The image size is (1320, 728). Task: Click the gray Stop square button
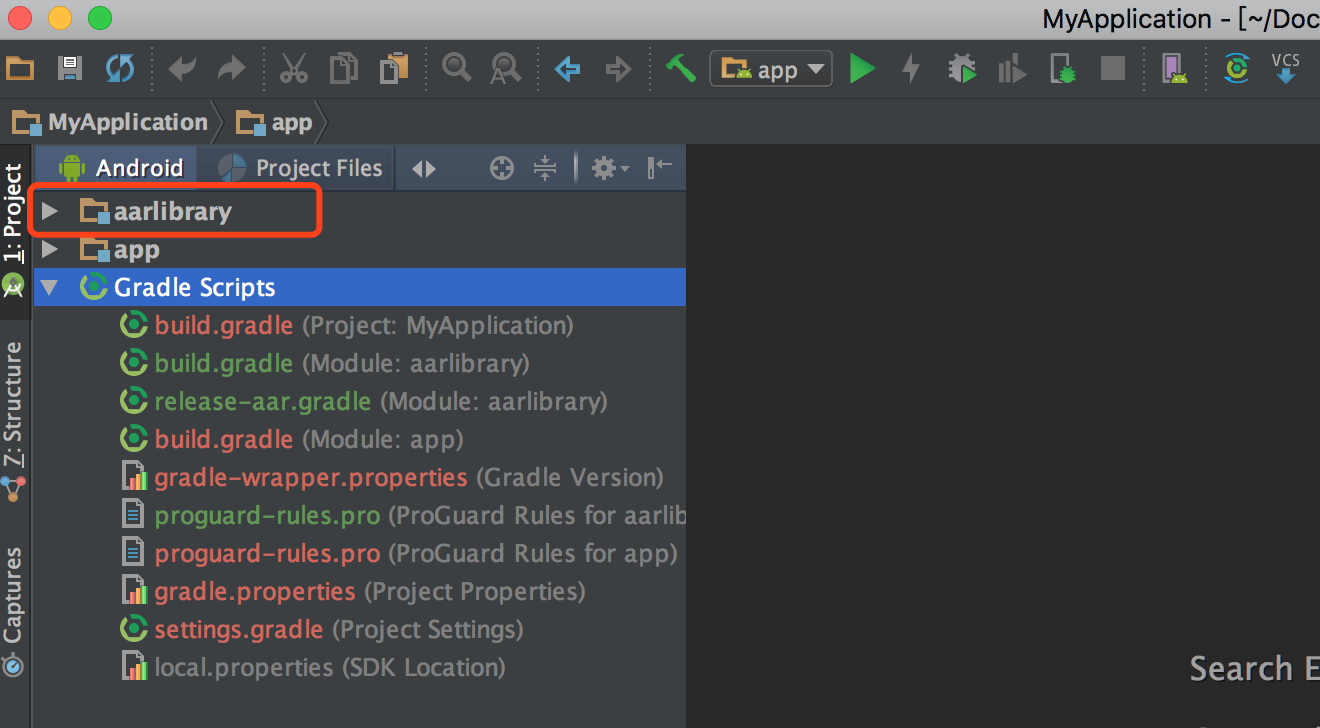1113,69
